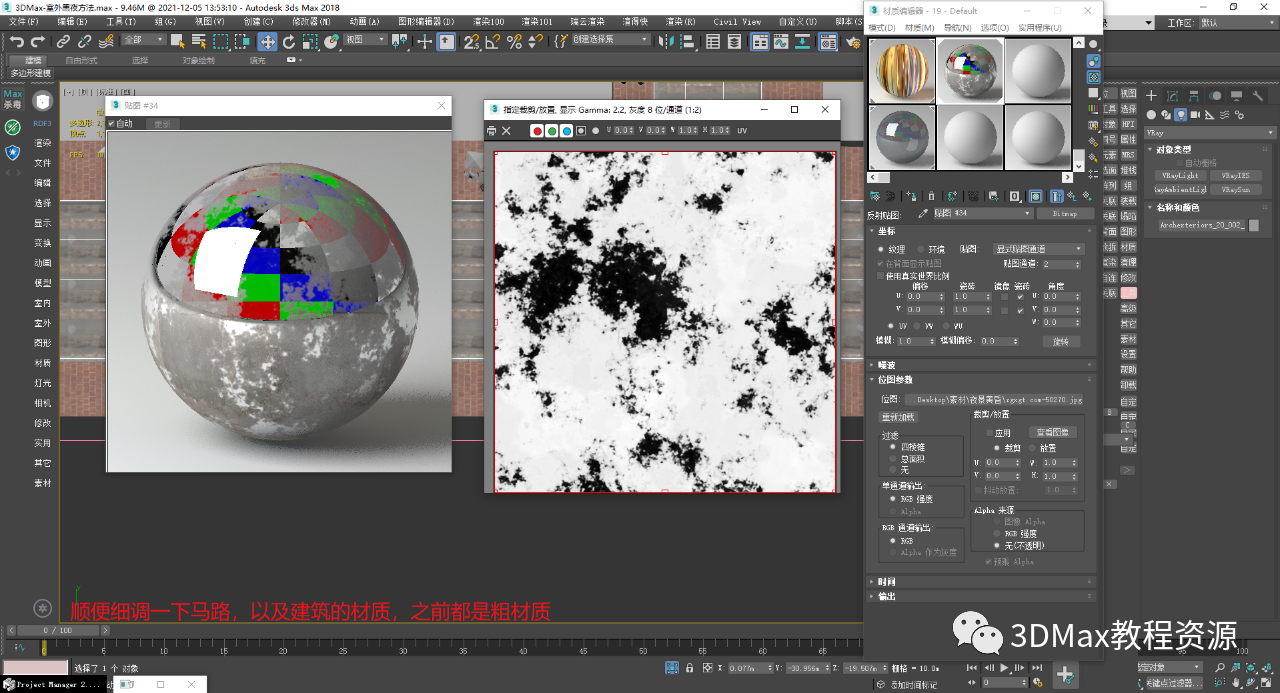Screen dimensions: 1280x693
Task: Uncheck the U-direction 瓷砖 tiling checkbox
Action: coord(1020,297)
